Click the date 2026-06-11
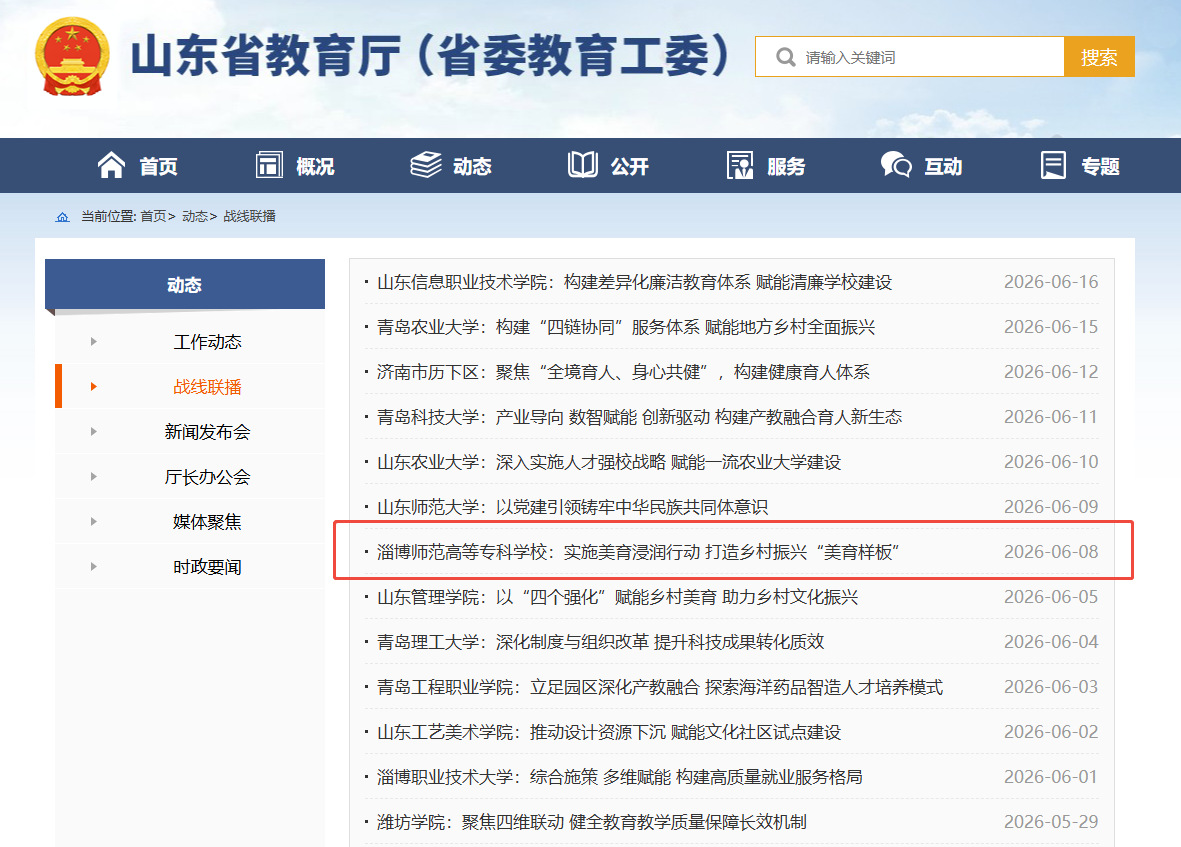 click(1051, 416)
